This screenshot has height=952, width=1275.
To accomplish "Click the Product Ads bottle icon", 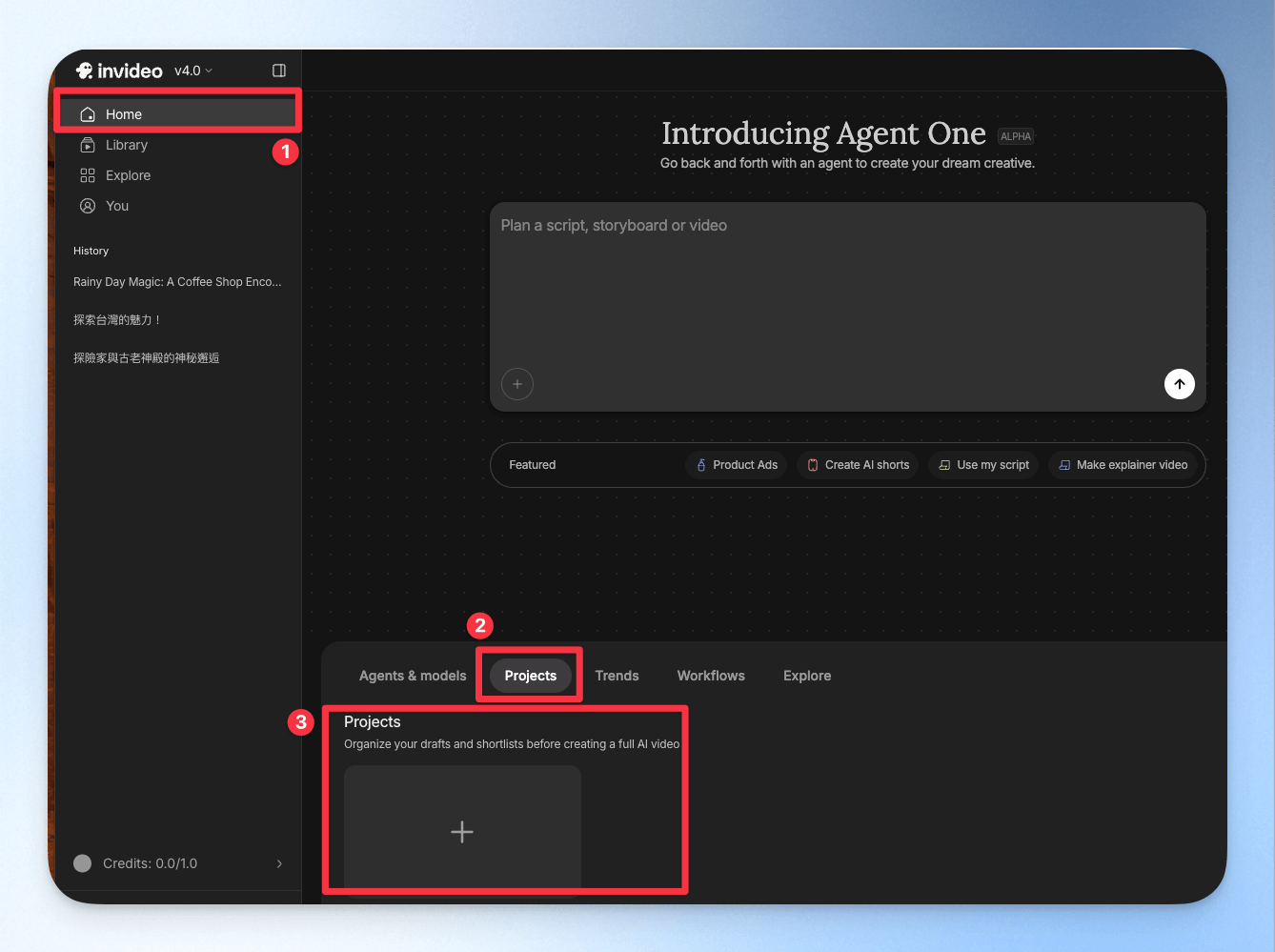I will click(701, 465).
